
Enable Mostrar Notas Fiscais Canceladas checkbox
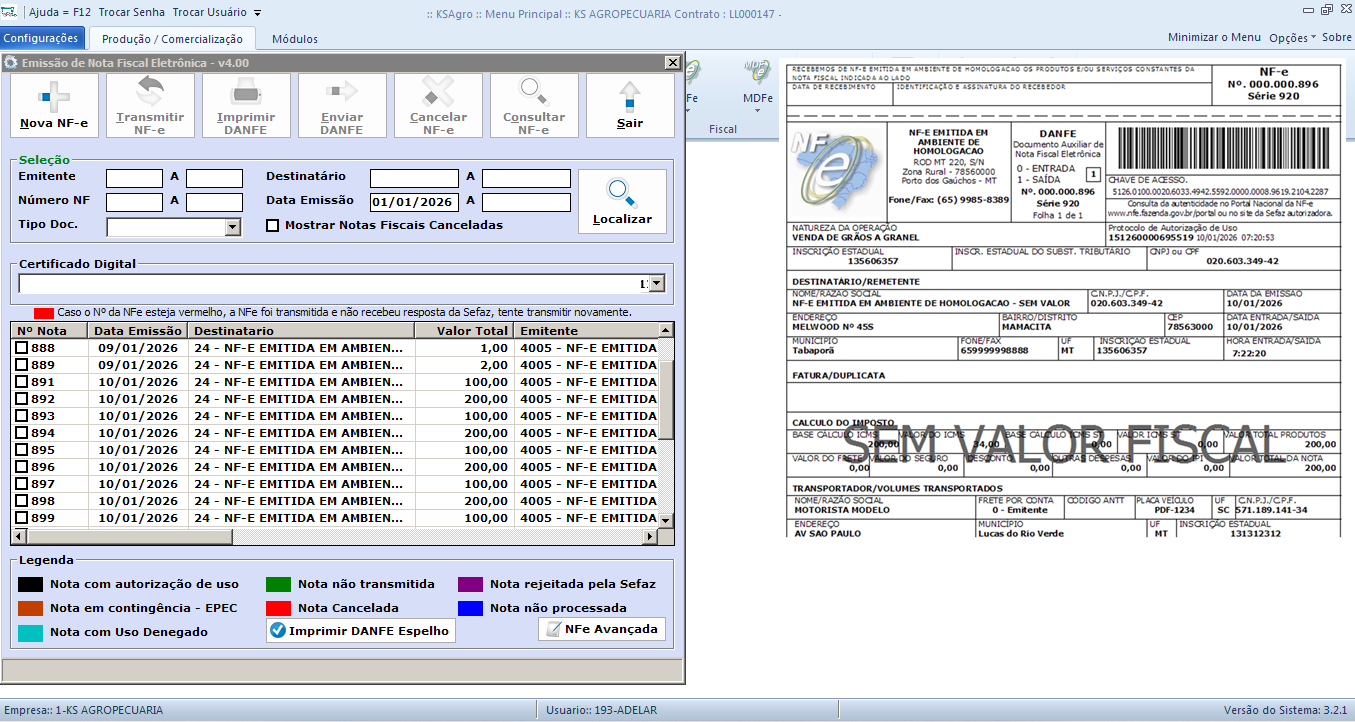click(x=272, y=226)
